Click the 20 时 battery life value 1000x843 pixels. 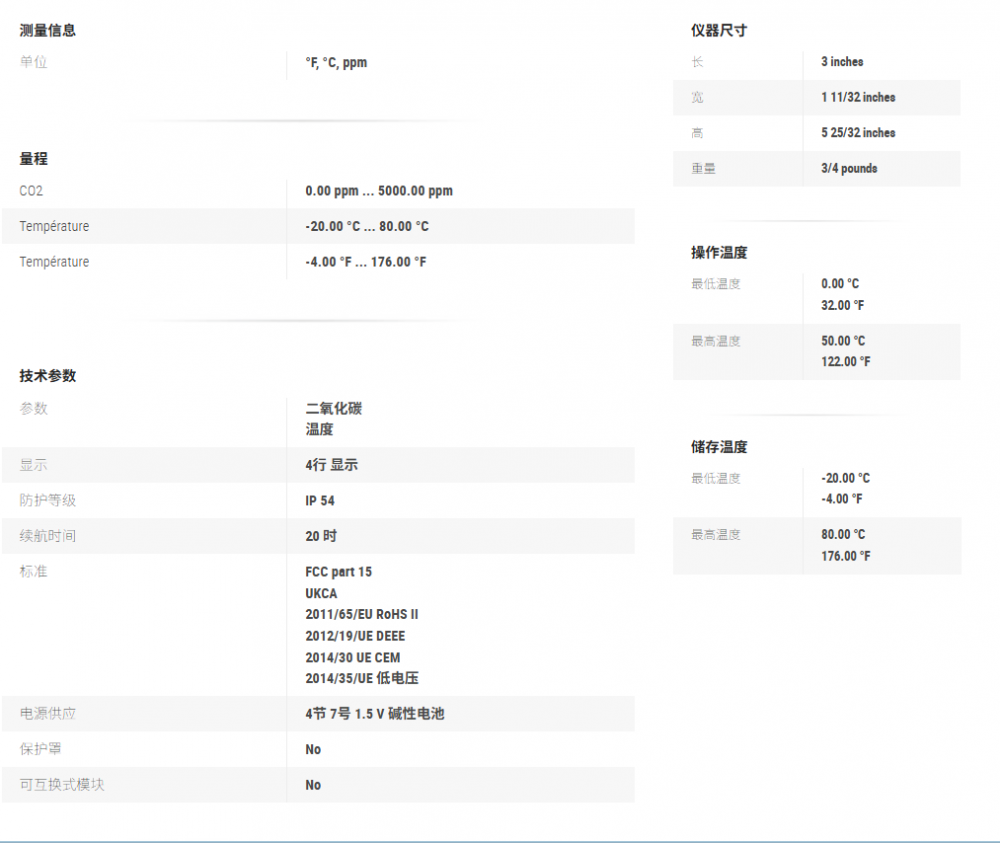320,536
